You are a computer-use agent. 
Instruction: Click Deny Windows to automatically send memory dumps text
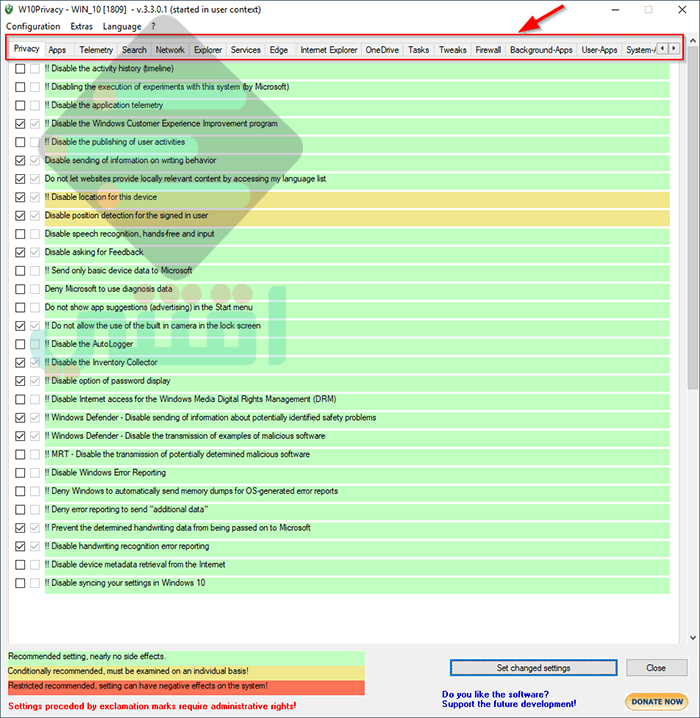point(191,491)
